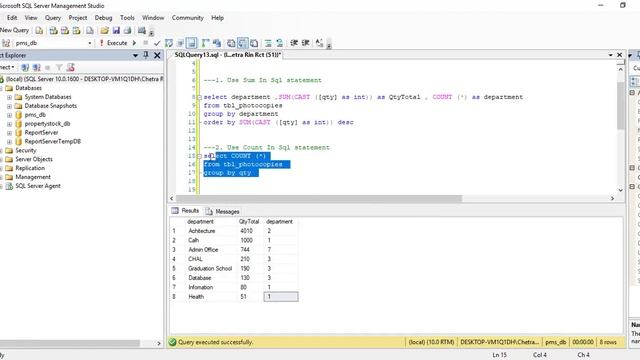The image size is (640, 360).
Task: Decrease the line indent
Action: click(294, 43)
